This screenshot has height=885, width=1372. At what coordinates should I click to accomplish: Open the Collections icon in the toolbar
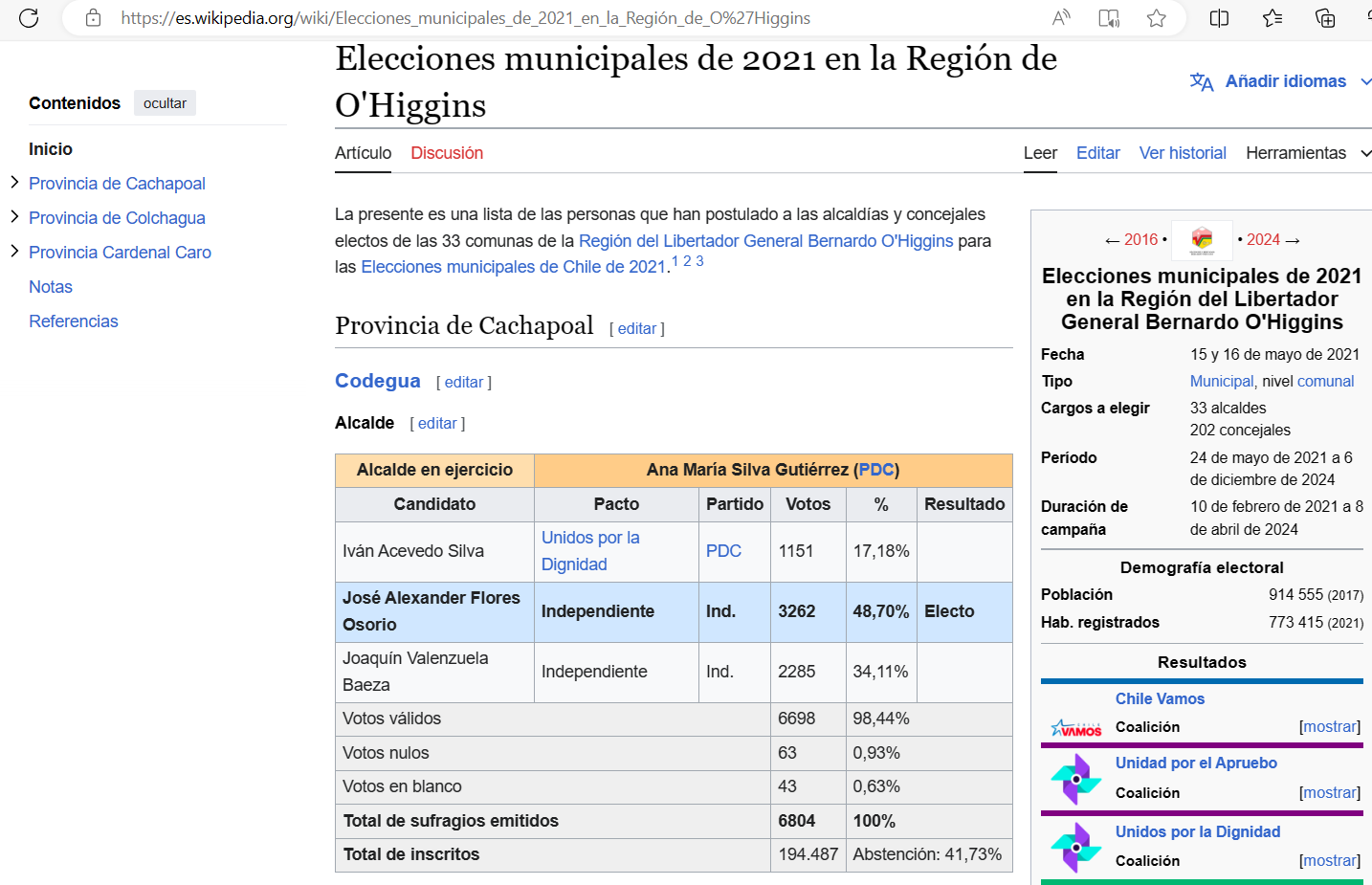1325,18
